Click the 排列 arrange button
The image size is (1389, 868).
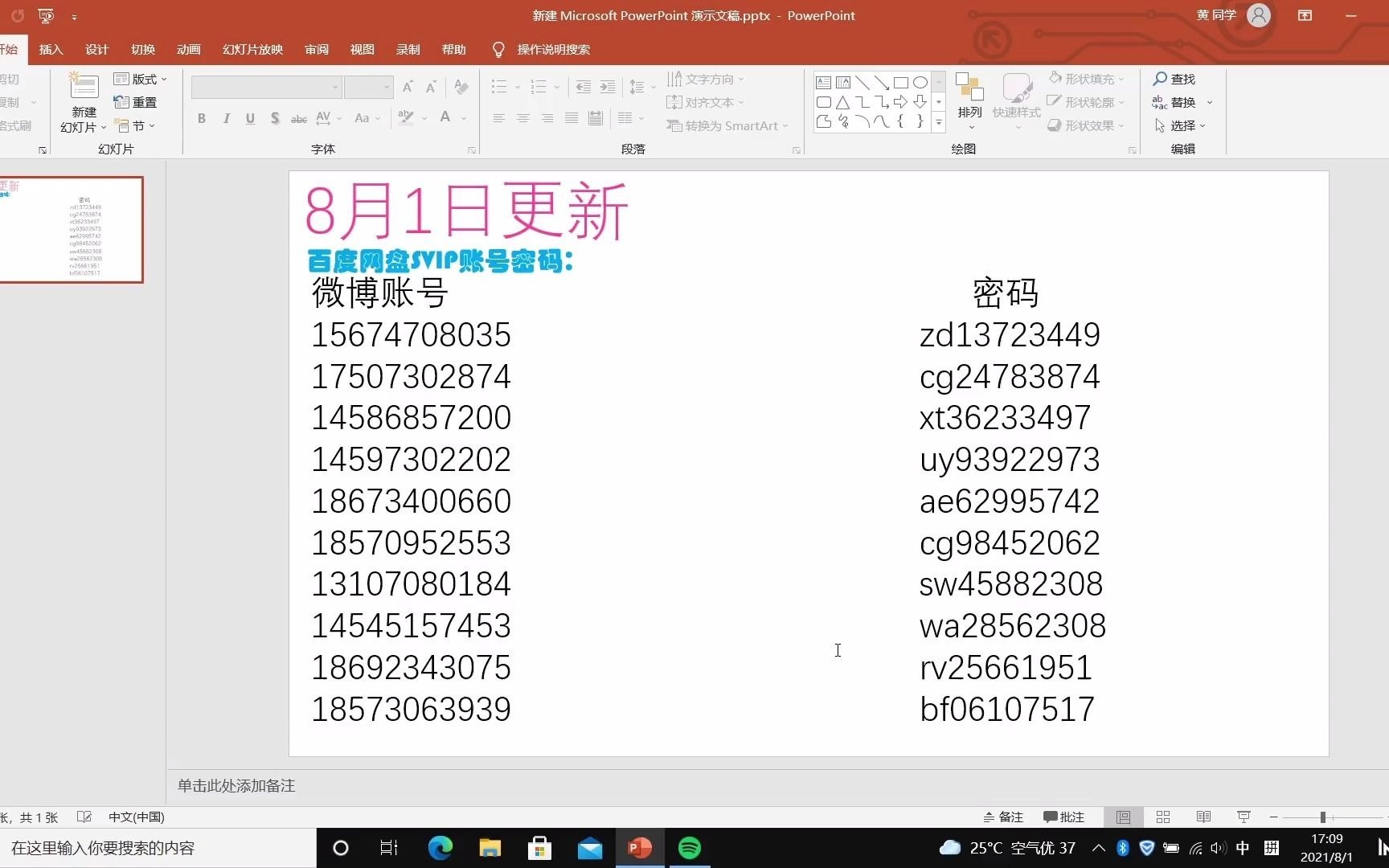[x=970, y=100]
